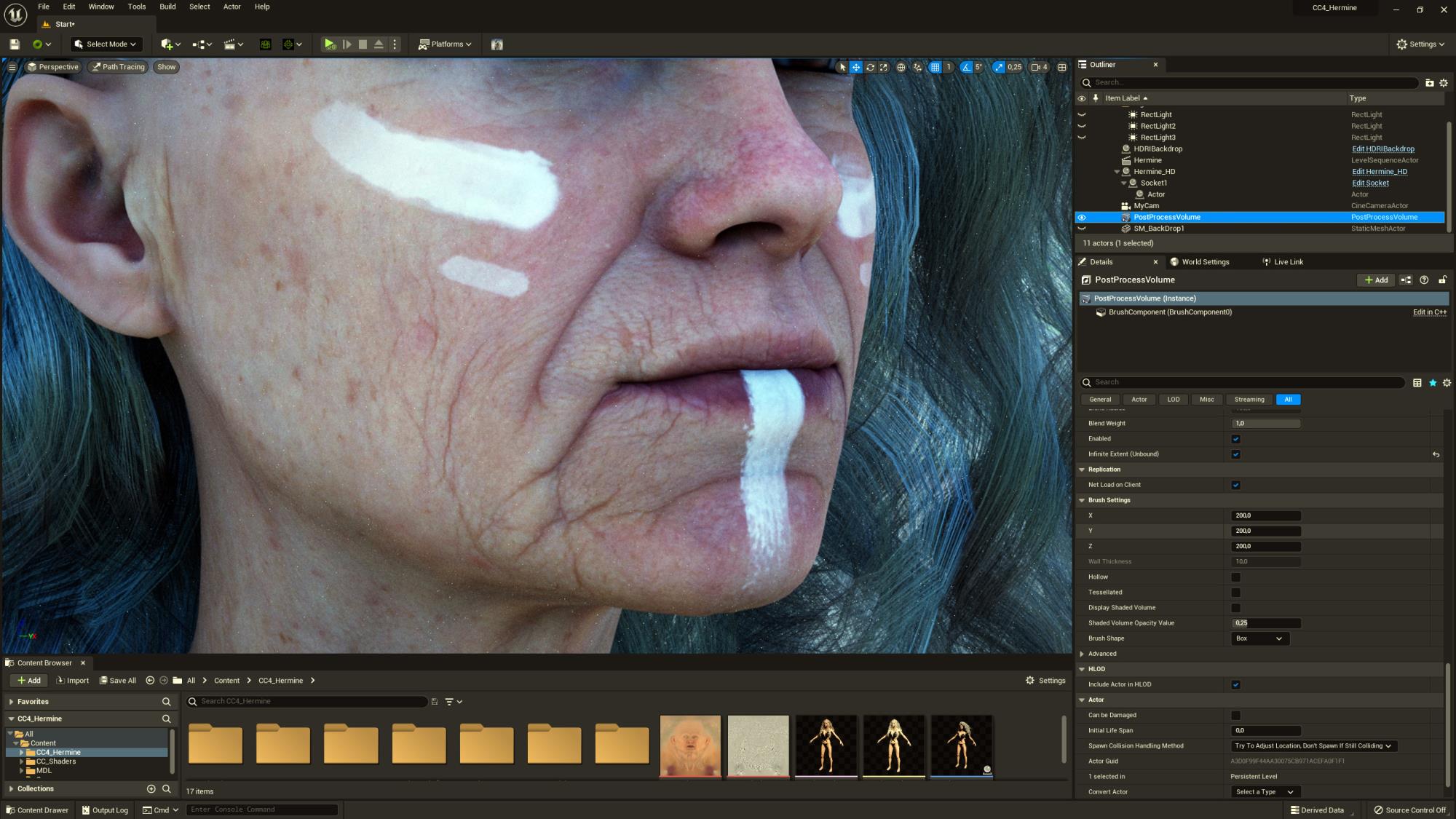Click the Stop simulation icon in the toolbar

point(363,44)
